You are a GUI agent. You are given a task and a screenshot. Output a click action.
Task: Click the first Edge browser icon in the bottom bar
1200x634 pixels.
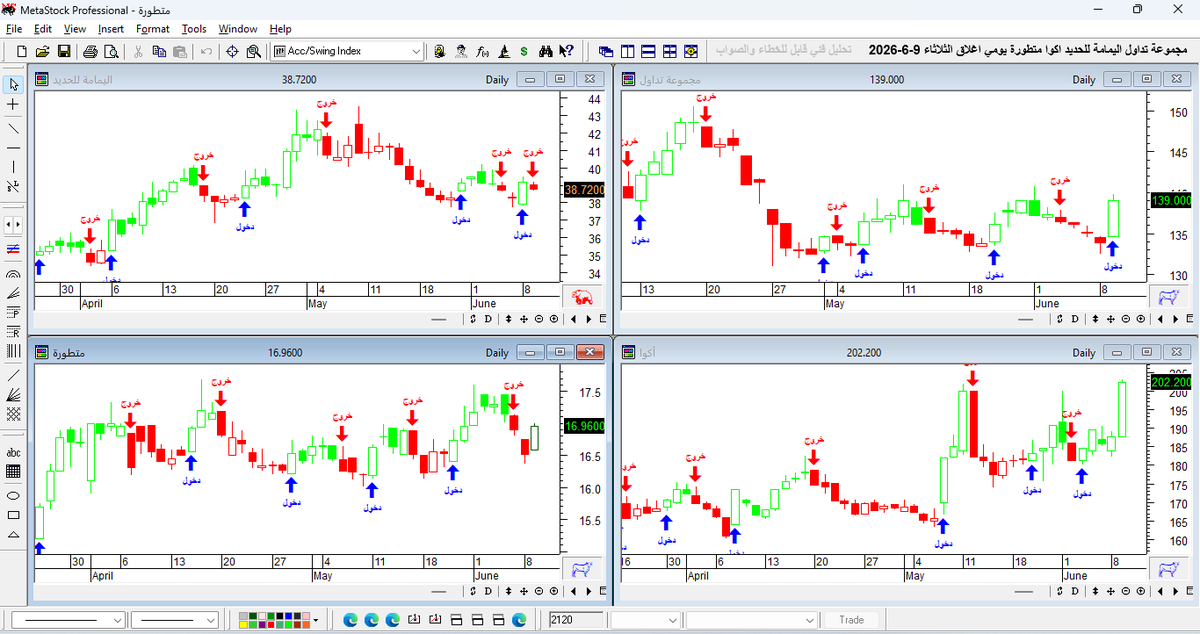point(351,620)
